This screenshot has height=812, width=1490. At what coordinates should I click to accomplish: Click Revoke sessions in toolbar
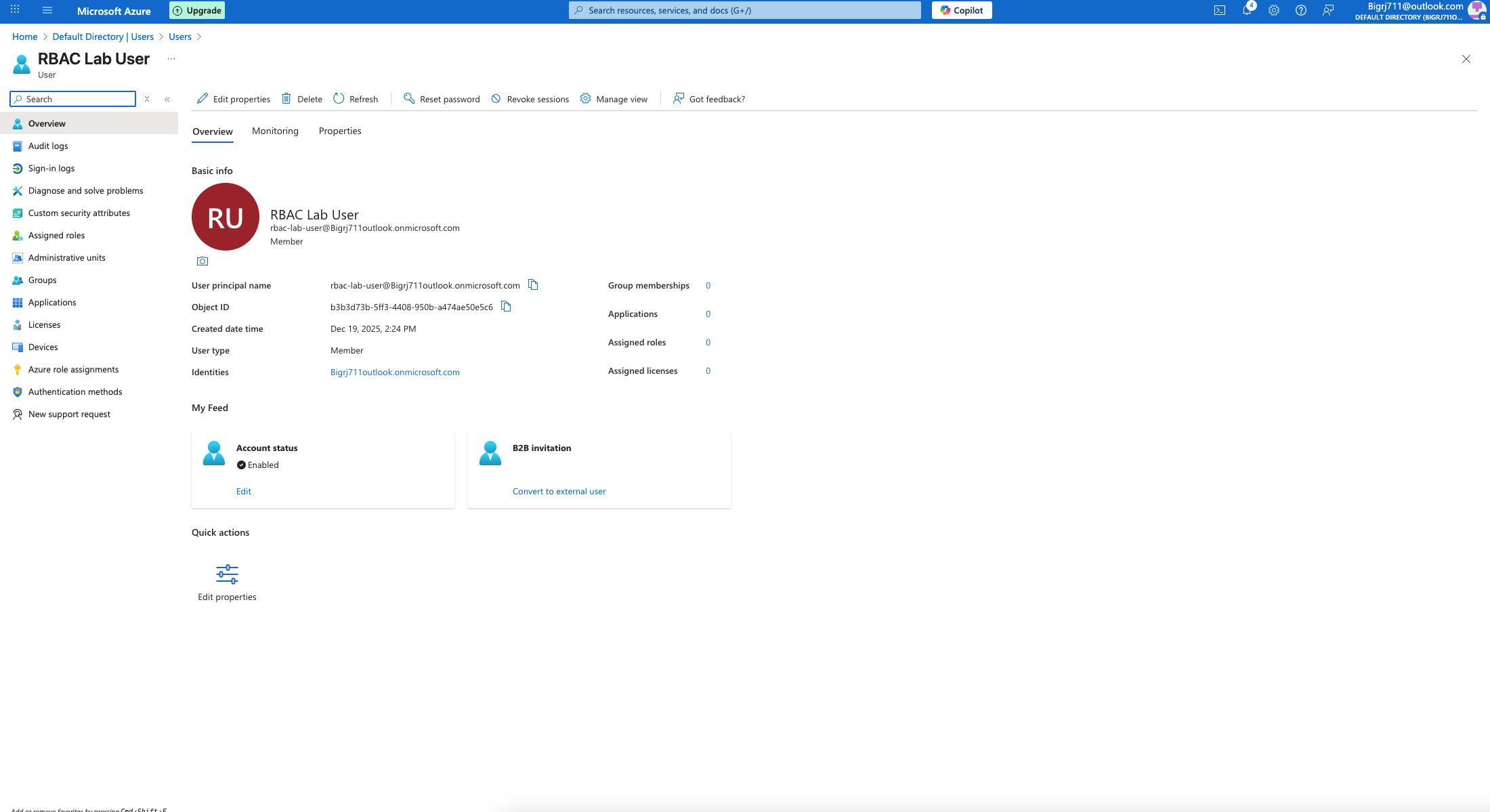click(x=530, y=99)
